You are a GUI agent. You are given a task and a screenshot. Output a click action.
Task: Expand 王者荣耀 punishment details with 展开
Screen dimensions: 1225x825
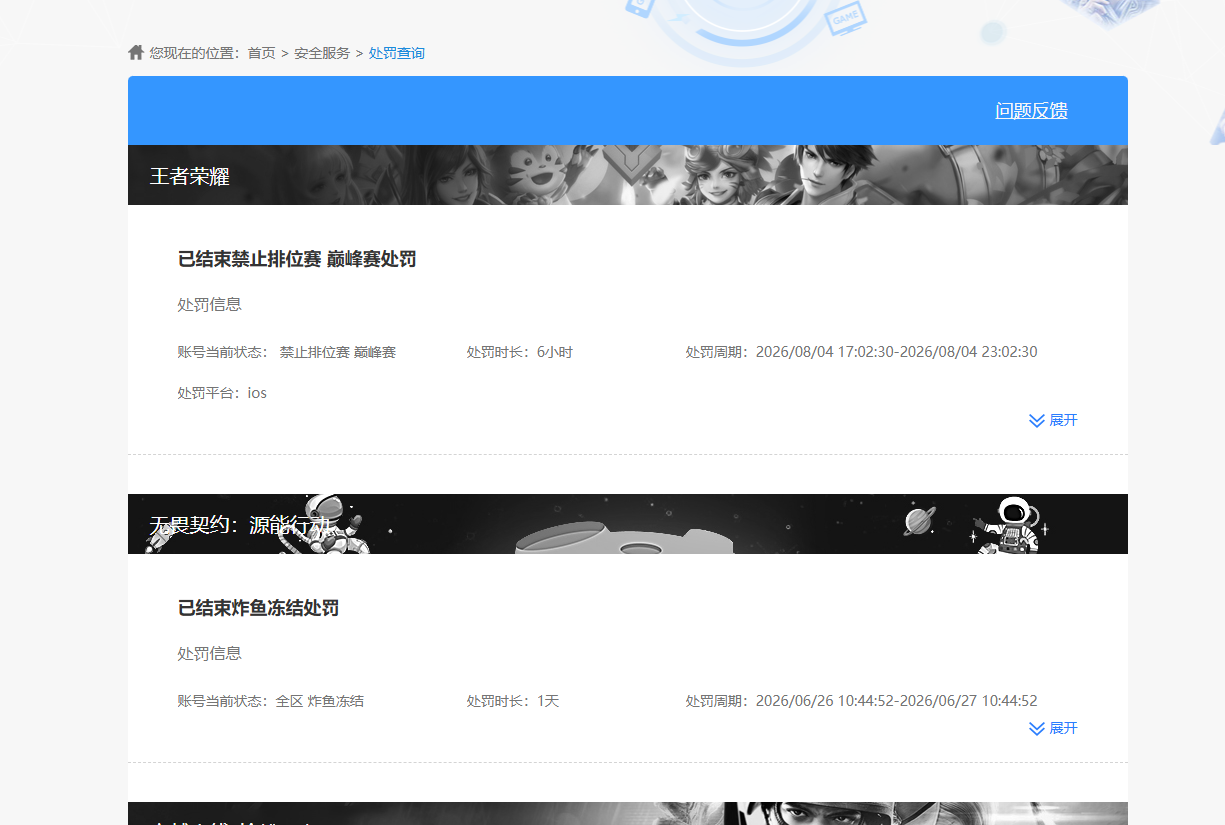pyautogui.click(x=1053, y=420)
